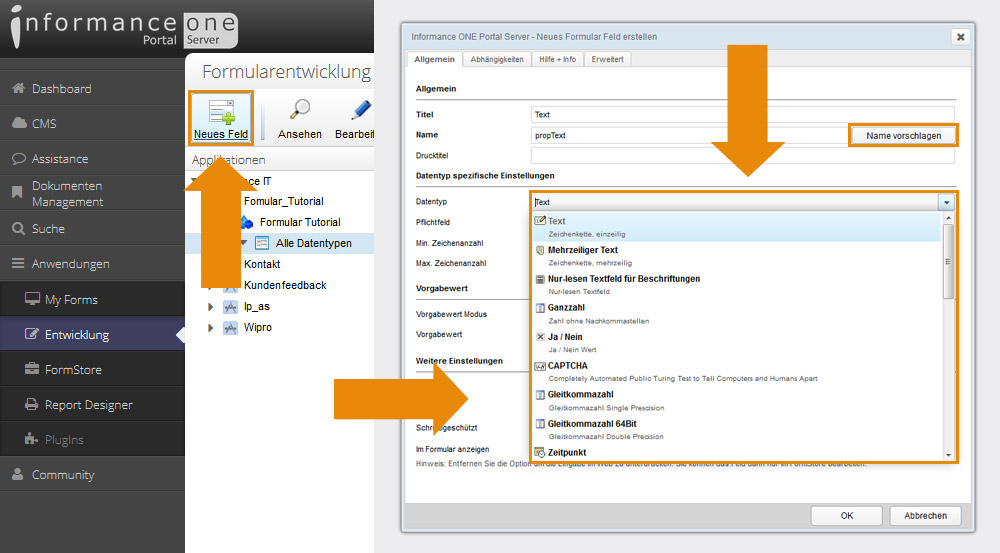Switch to the Abhängigkeiten tab

pos(497,59)
